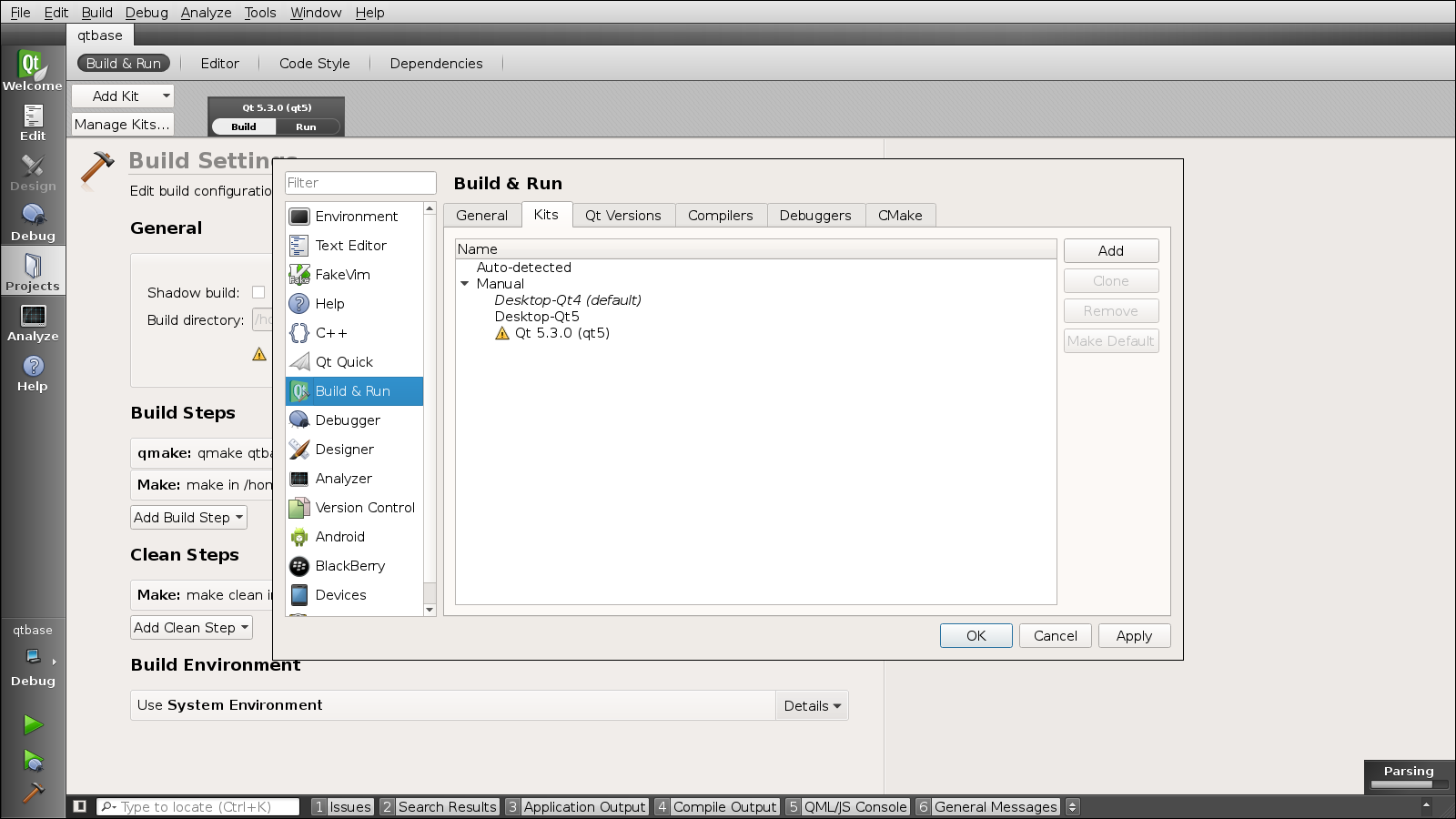Select Version Control options category

pyautogui.click(x=354, y=508)
